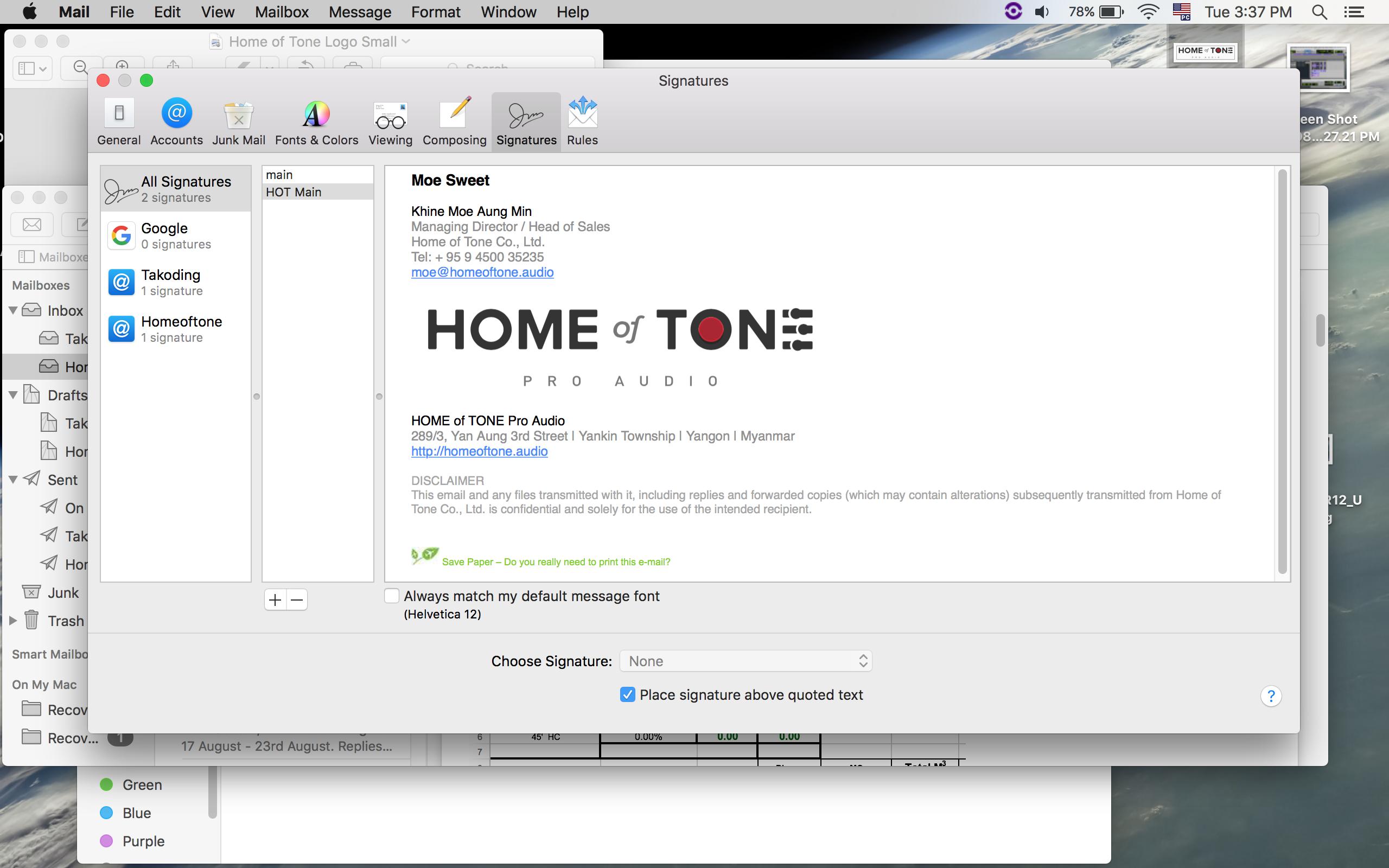Open Mail help question mark button
The width and height of the screenshot is (1389, 868).
tap(1271, 696)
